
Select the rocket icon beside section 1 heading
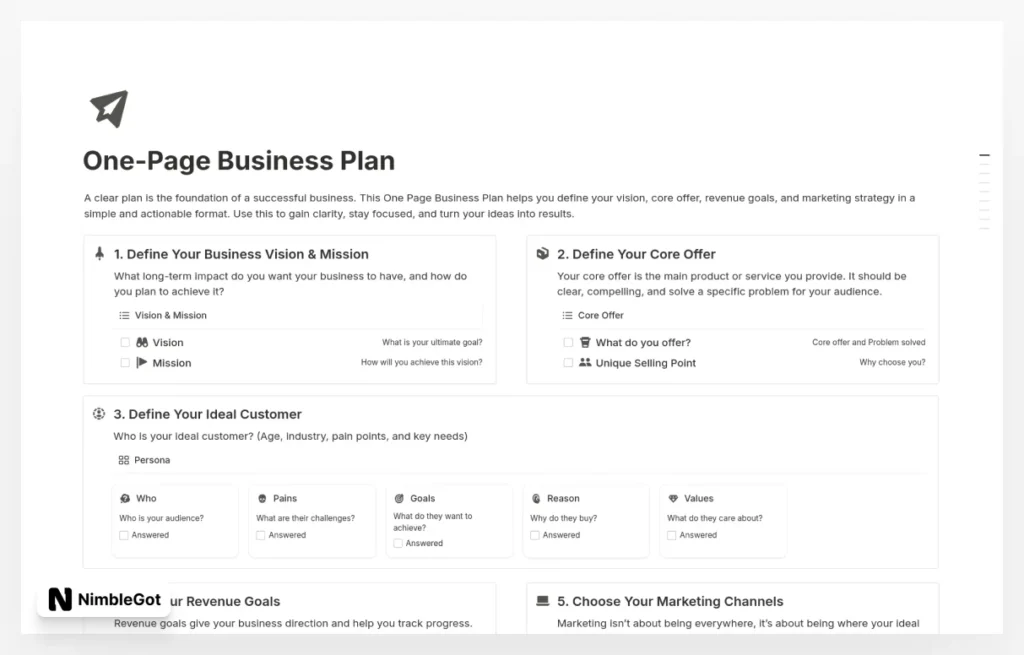coord(98,254)
